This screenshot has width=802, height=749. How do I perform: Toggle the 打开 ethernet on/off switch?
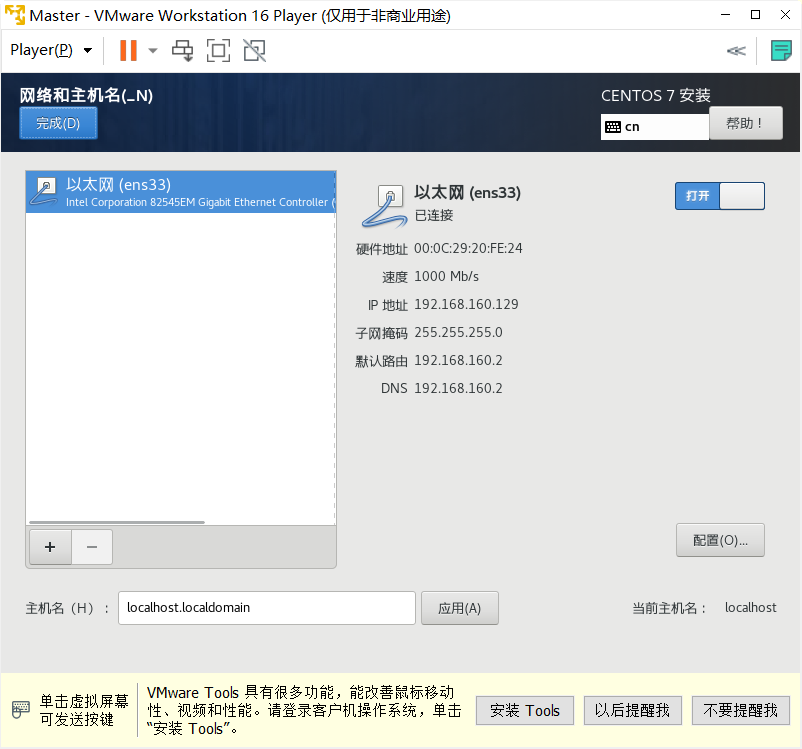(x=720, y=196)
